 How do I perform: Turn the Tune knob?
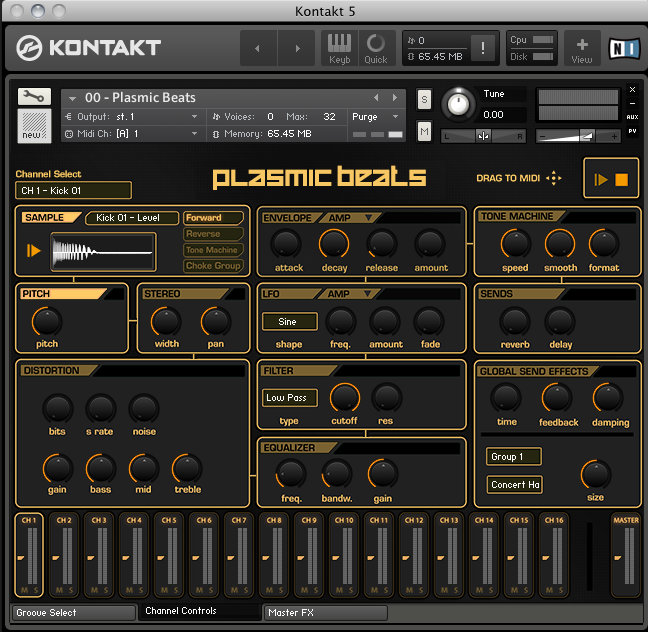[458, 104]
